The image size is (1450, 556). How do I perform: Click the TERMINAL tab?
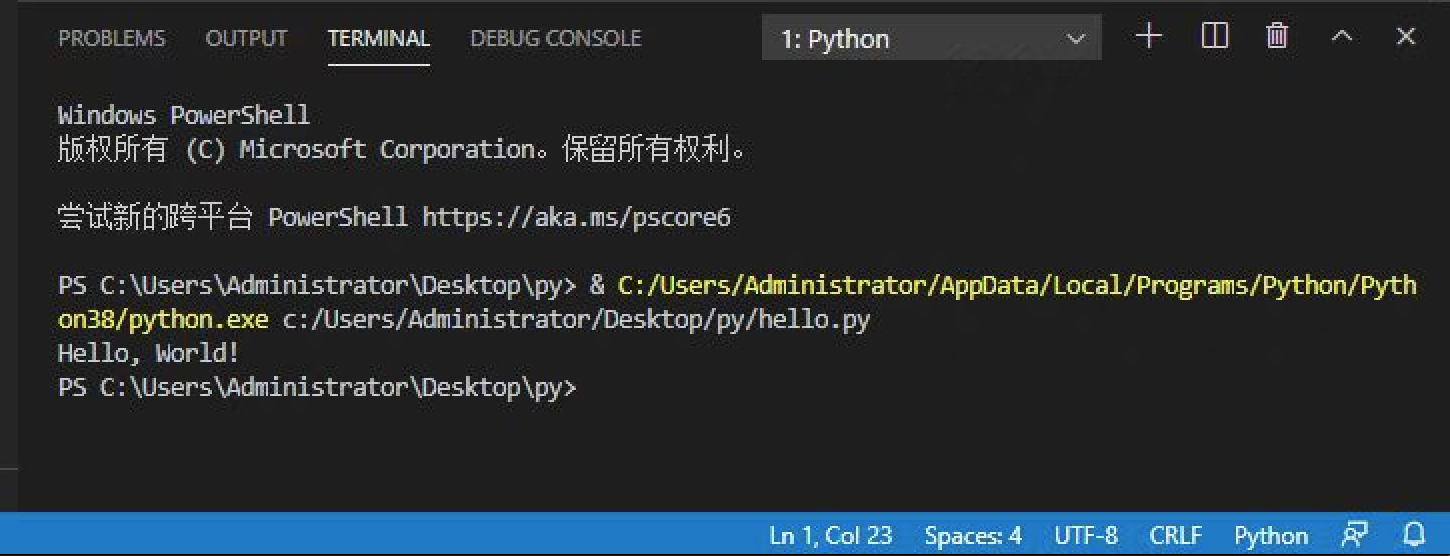tap(378, 38)
